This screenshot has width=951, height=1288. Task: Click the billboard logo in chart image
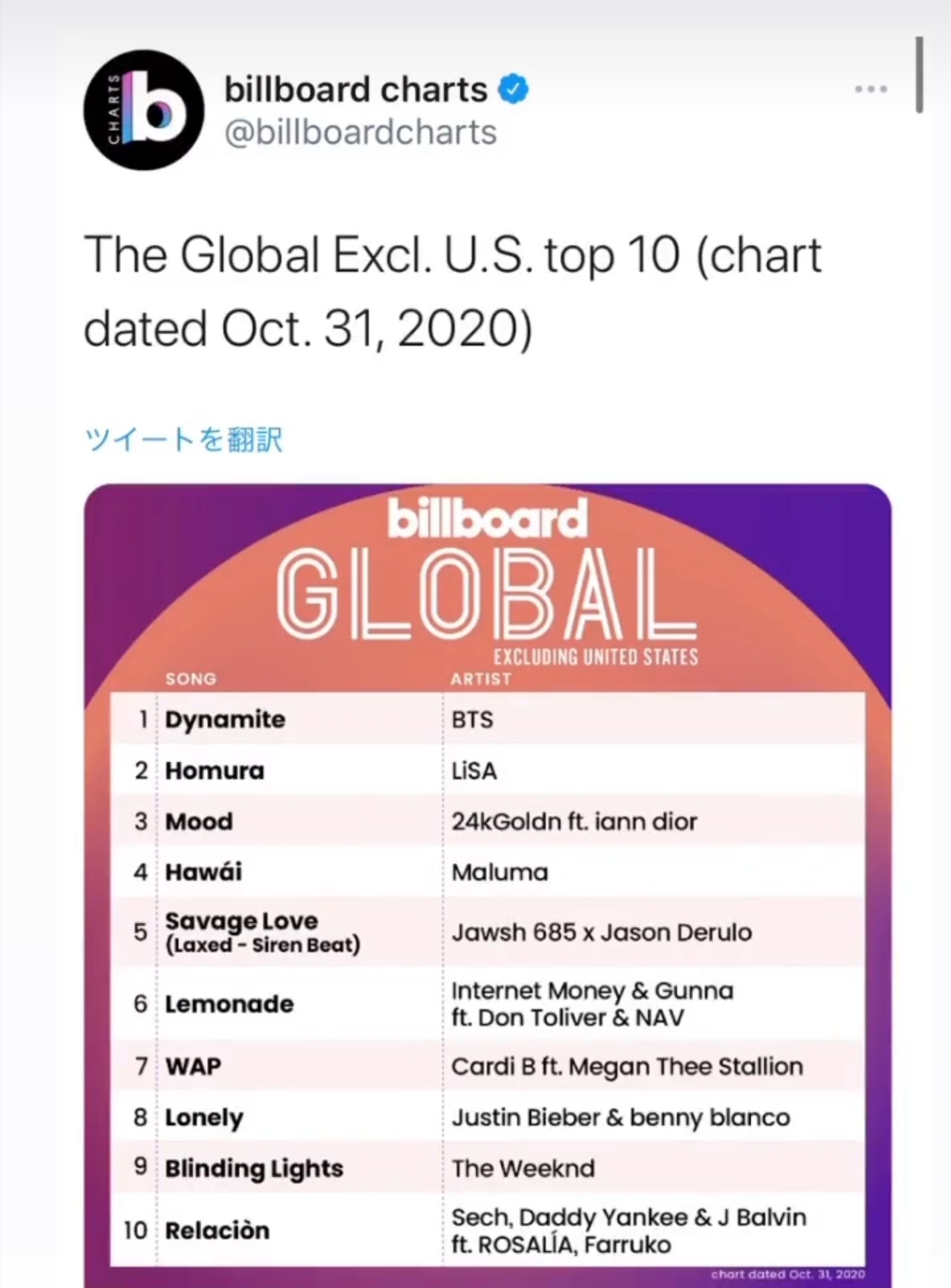coord(487,519)
